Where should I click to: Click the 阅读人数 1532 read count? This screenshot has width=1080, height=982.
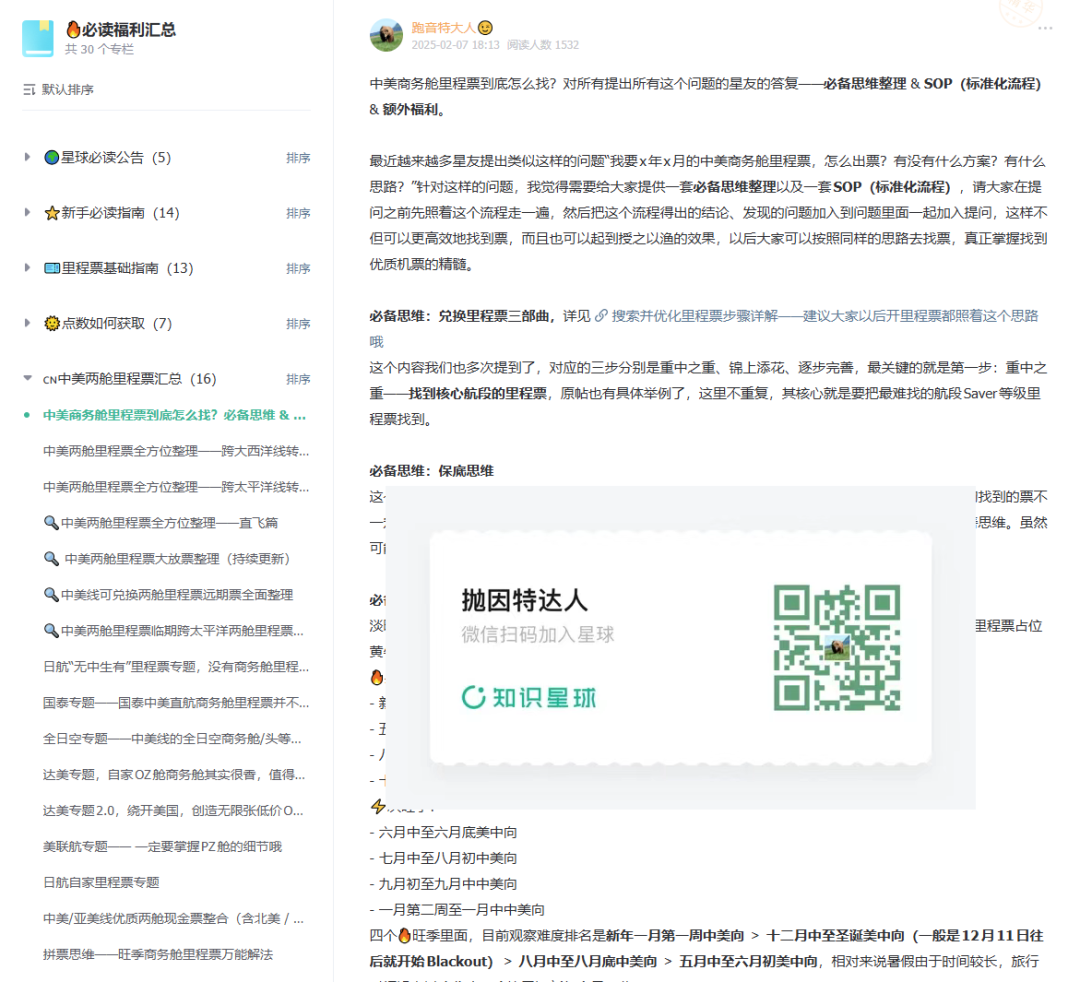[x=543, y=45]
